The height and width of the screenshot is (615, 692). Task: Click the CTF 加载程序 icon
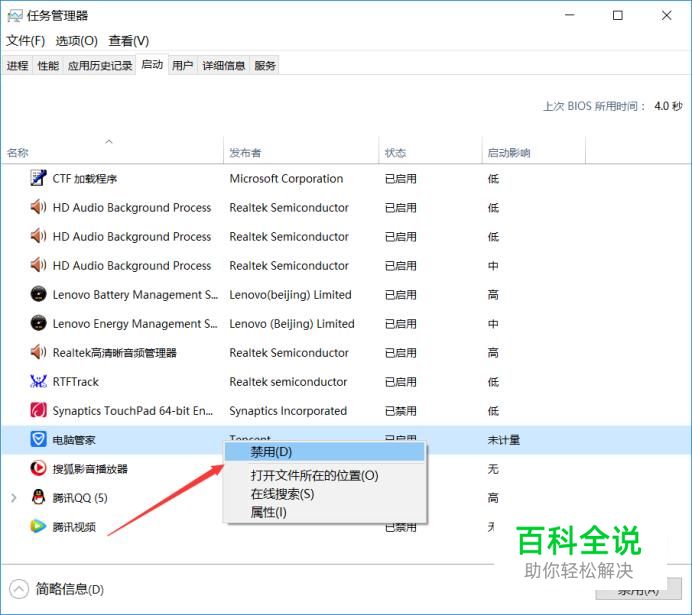38,178
